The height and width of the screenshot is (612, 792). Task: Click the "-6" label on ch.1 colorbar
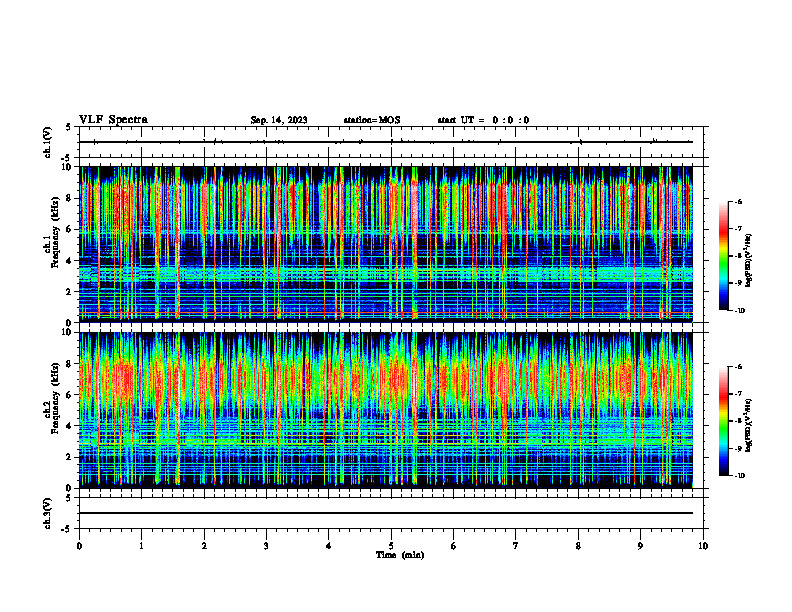738,201
